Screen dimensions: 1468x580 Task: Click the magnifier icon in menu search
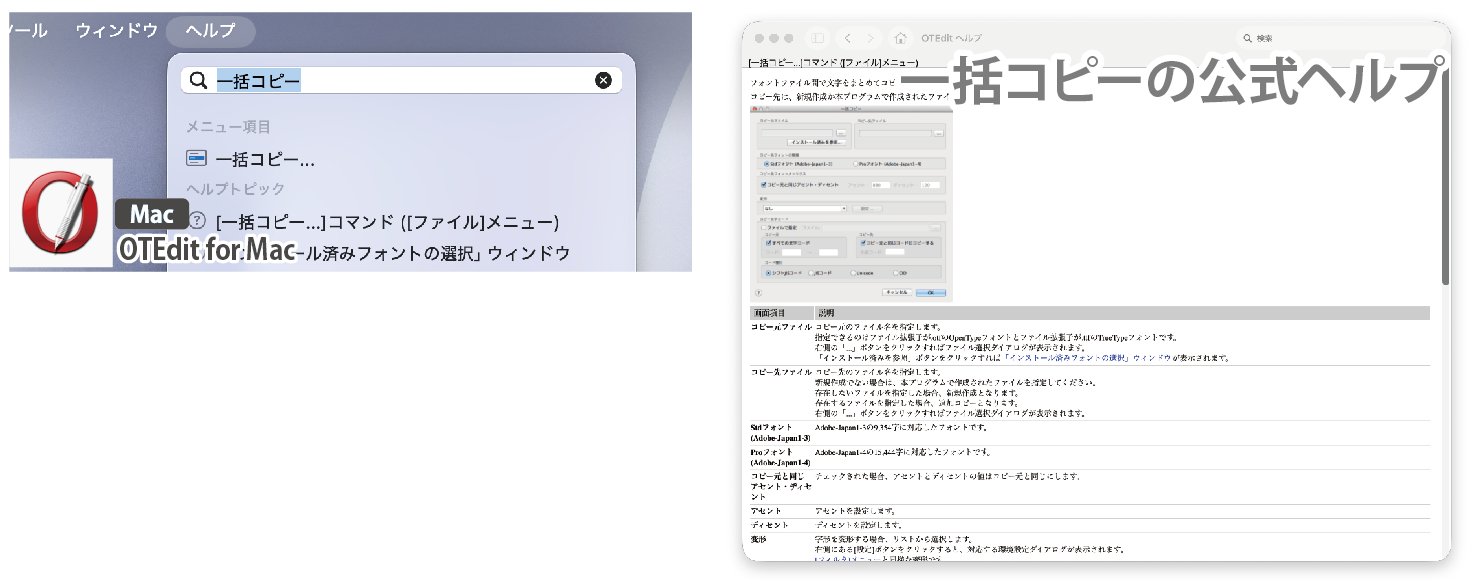click(x=198, y=81)
